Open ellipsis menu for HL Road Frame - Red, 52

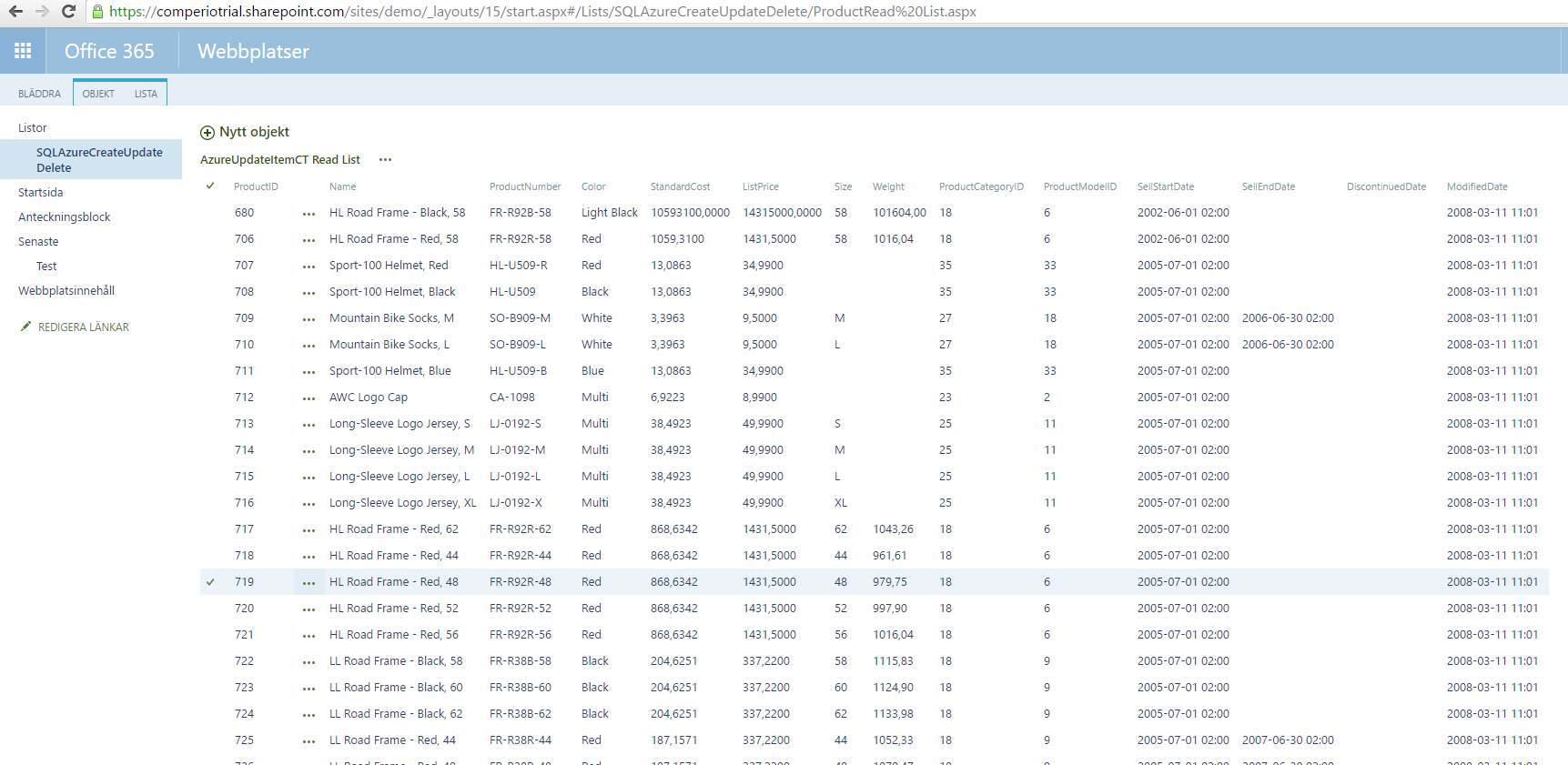tap(309, 609)
